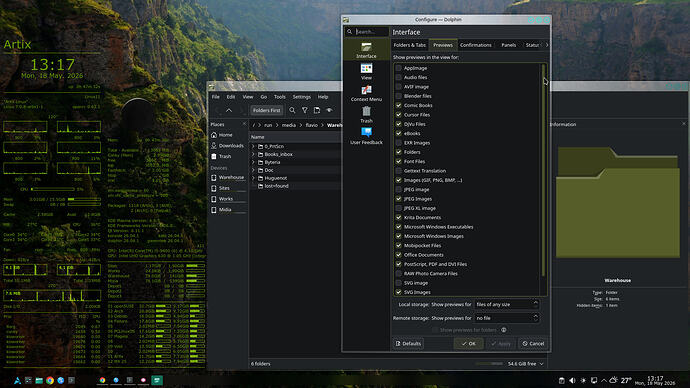Click the Defaults button
The width and height of the screenshot is (690, 388).
[x=408, y=344]
